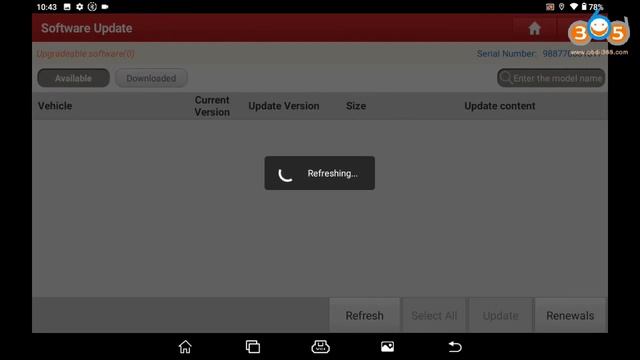Tap the Refresh button
Image resolution: width=640 pixels, height=360 pixels.
pos(364,316)
